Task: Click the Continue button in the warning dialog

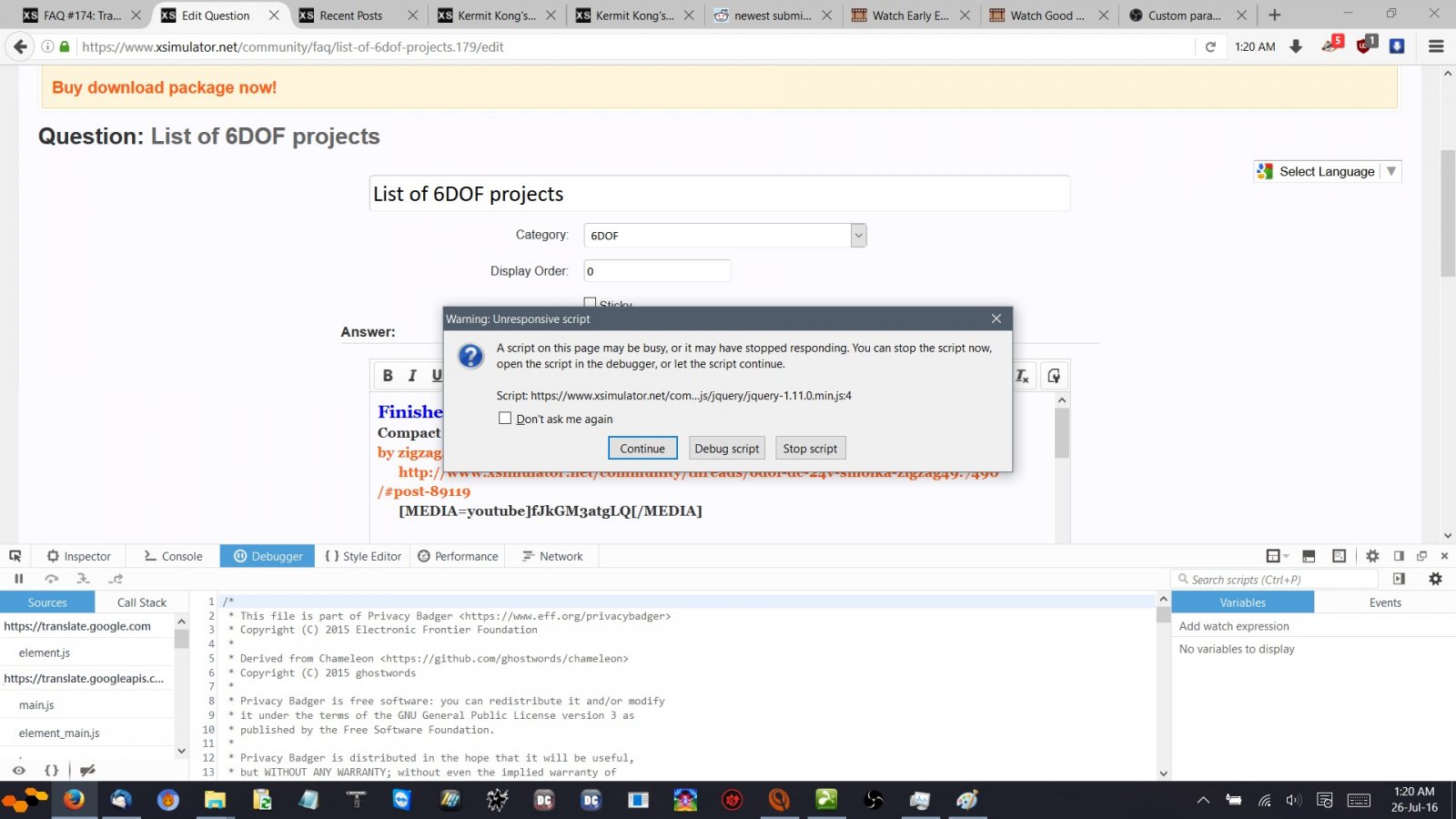Action: (642, 448)
